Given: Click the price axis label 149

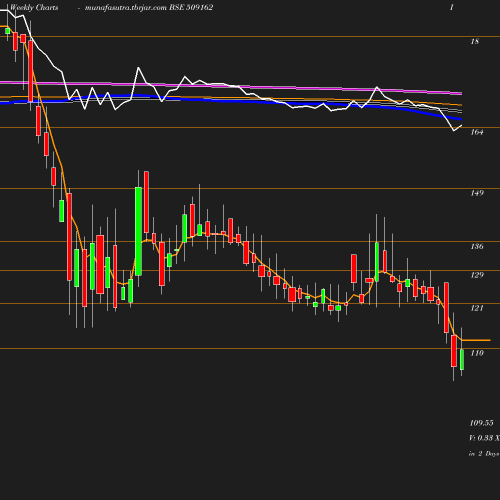Looking at the screenshot, I should tap(477, 193).
